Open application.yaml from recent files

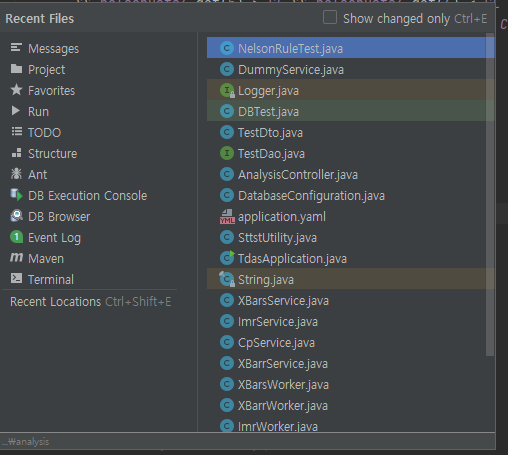tap(346, 217)
